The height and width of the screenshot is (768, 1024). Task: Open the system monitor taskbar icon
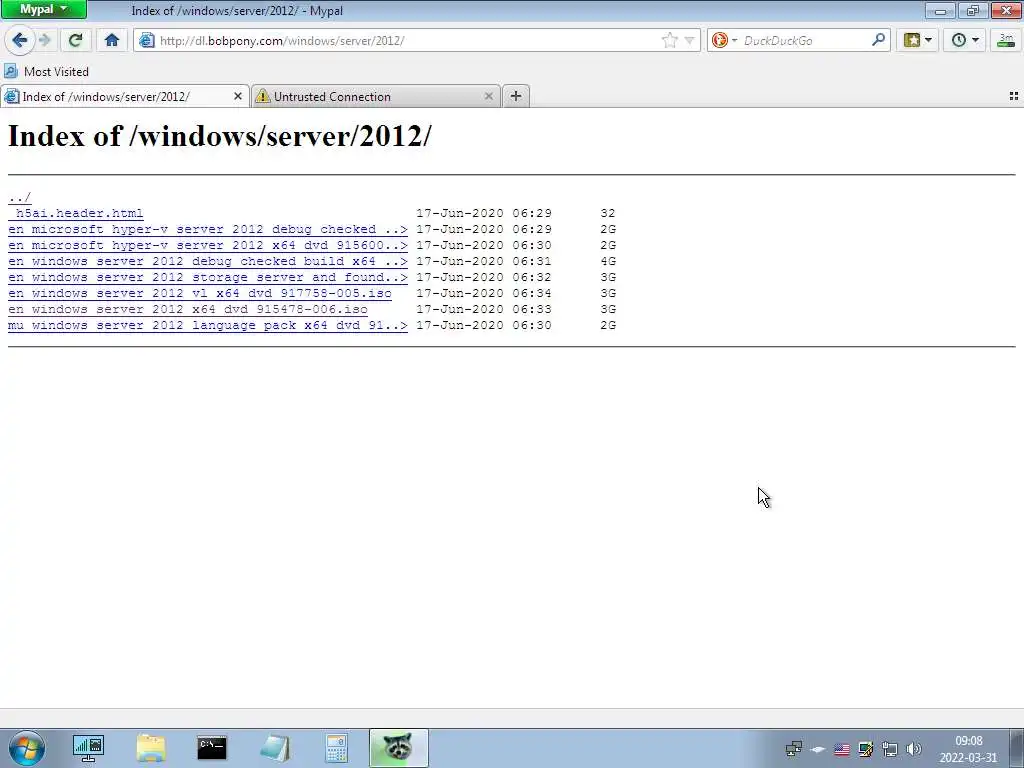click(89, 748)
